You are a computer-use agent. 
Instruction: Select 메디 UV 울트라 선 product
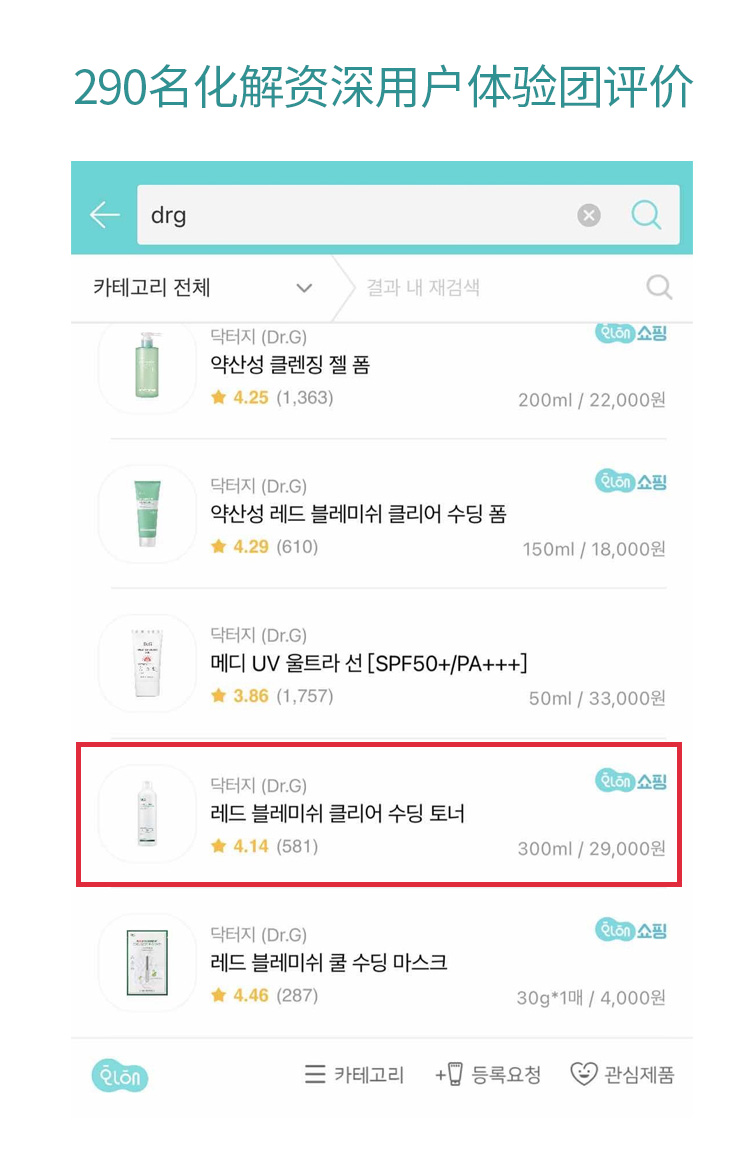coord(368,663)
